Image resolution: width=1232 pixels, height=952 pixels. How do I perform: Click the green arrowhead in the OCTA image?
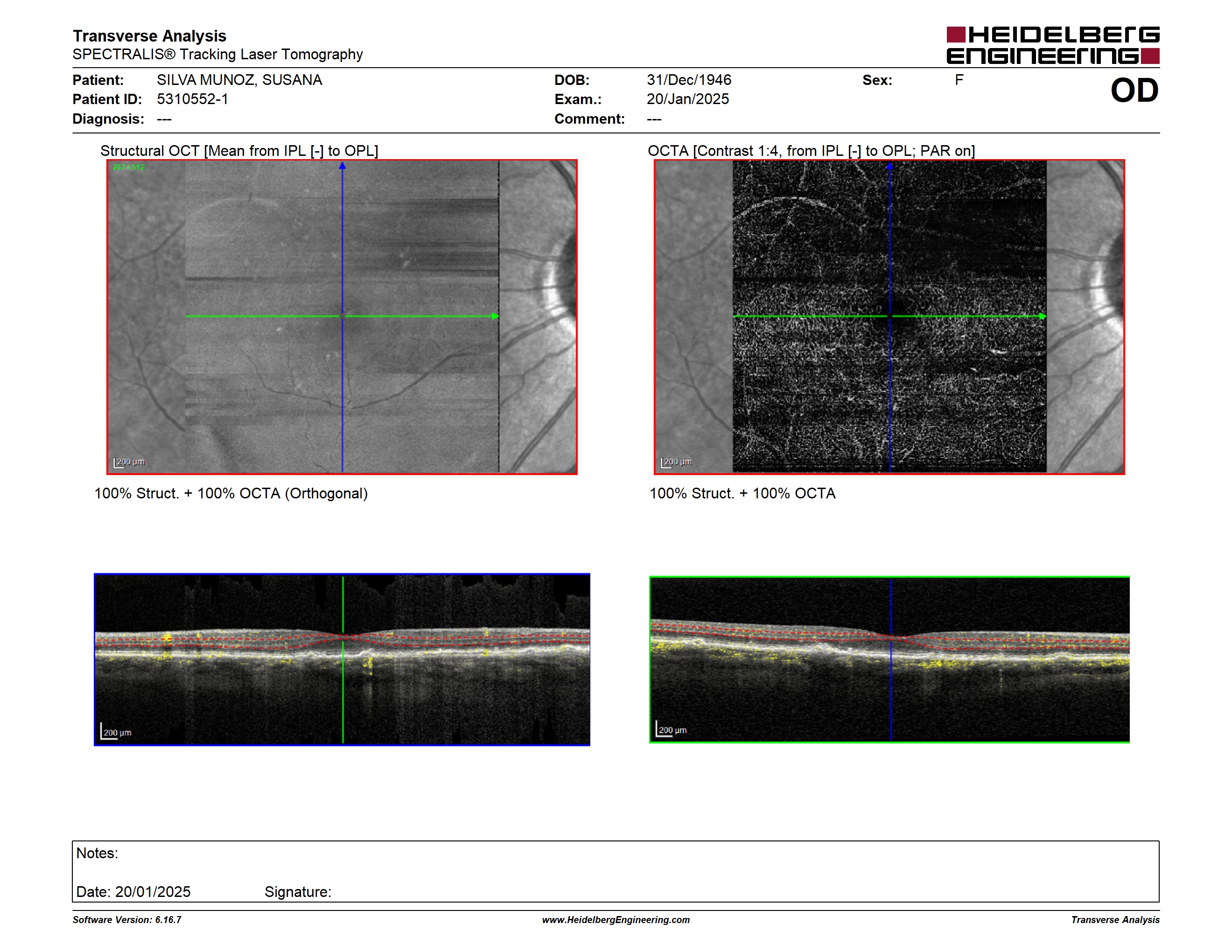[1043, 316]
